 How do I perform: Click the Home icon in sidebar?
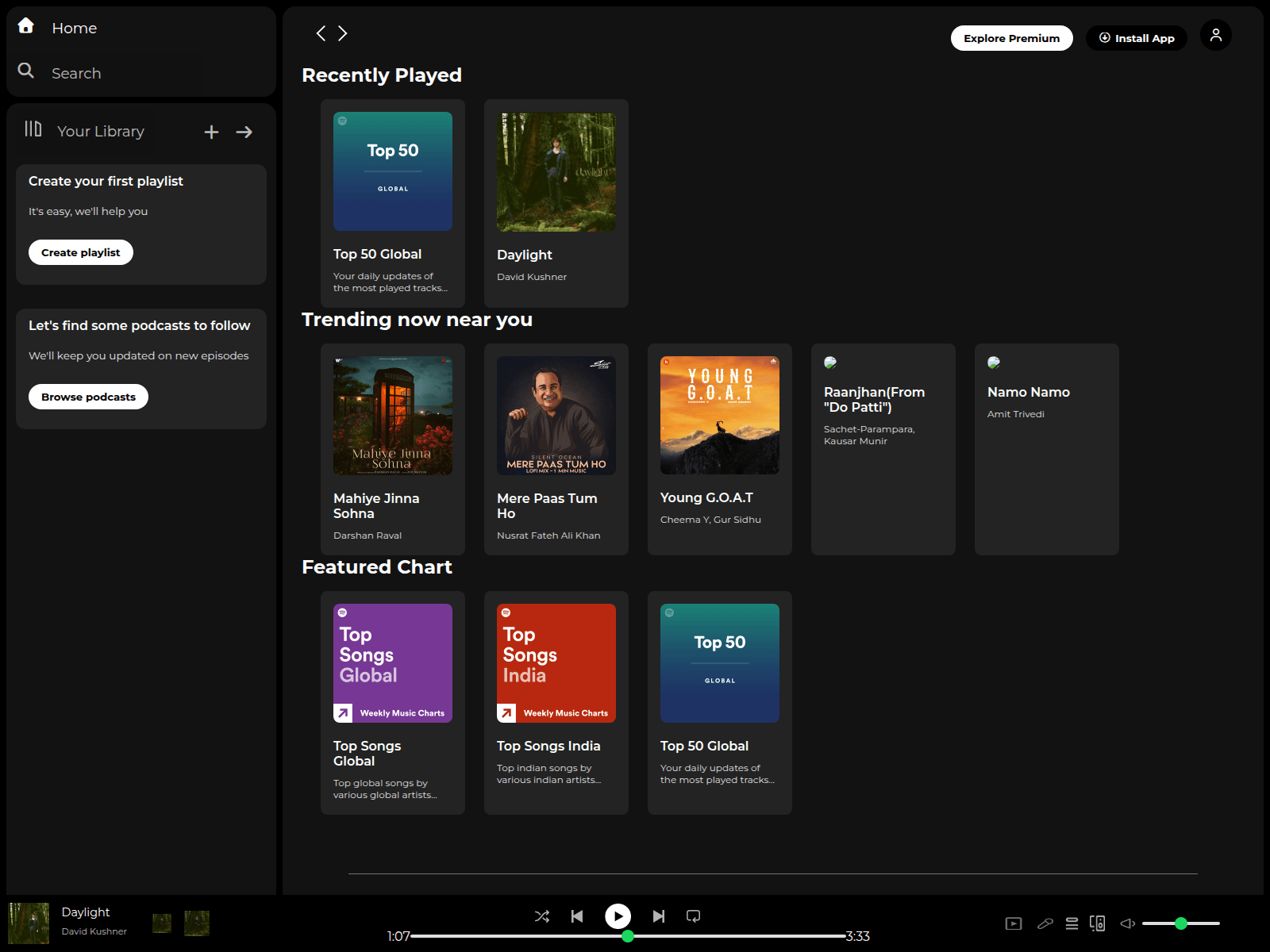[x=25, y=26]
